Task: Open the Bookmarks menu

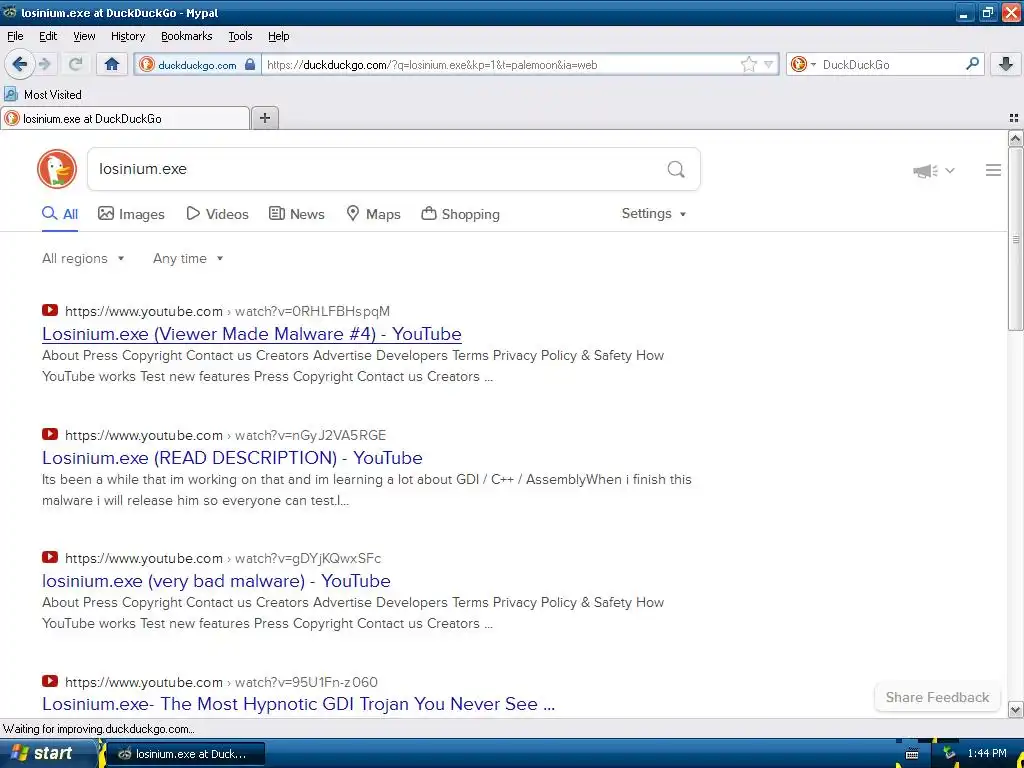Action: pos(187,37)
